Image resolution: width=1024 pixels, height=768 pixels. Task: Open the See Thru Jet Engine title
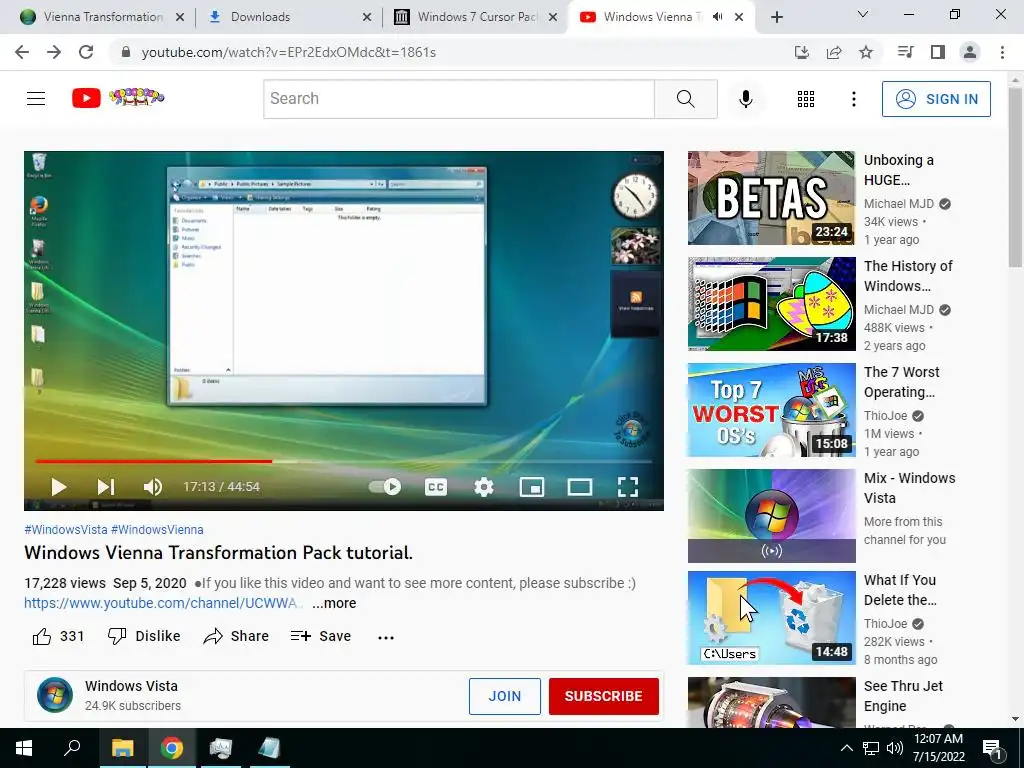point(903,696)
